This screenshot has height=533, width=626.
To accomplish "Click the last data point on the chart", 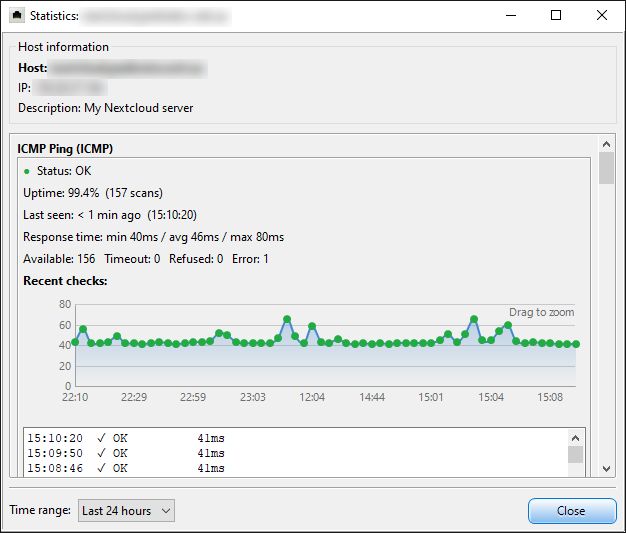I will click(576, 344).
